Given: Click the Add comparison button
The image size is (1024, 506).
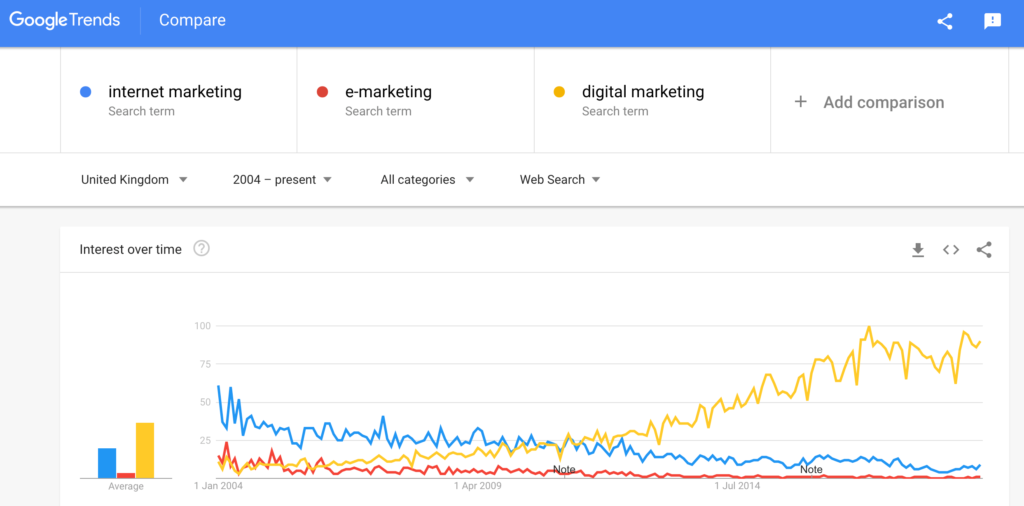Looking at the screenshot, I should coord(869,102).
